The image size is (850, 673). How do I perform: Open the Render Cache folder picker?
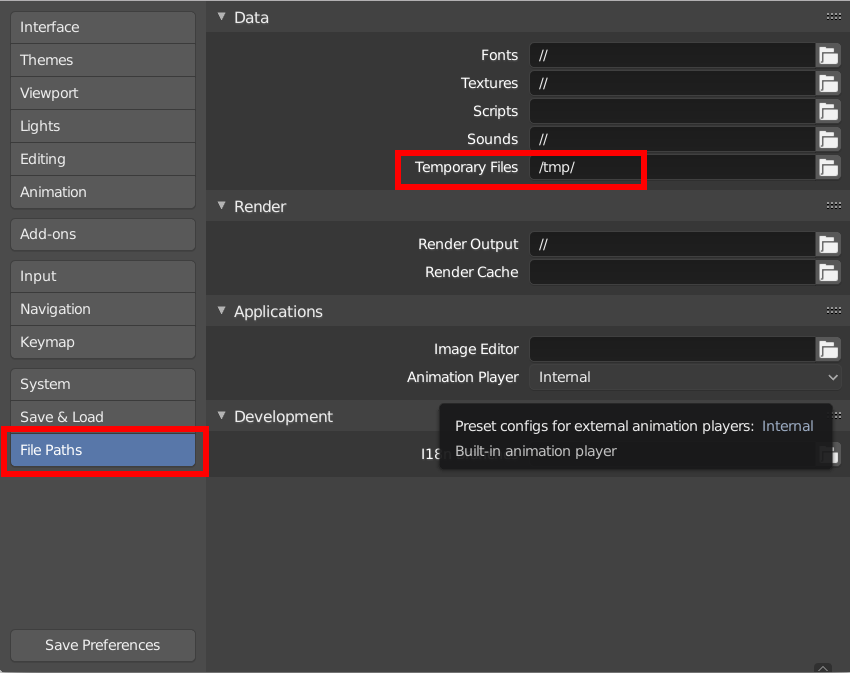click(x=828, y=272)
